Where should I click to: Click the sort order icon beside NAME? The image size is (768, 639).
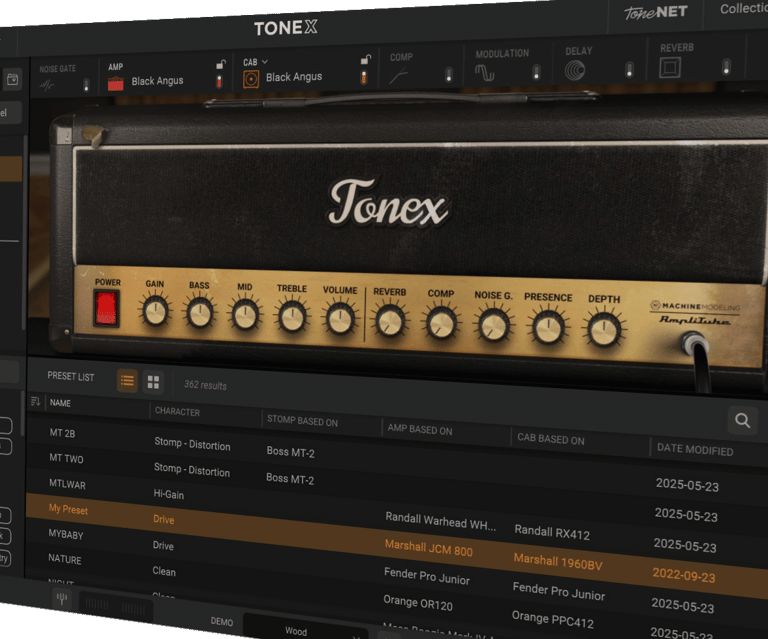(x=35, y=402)
